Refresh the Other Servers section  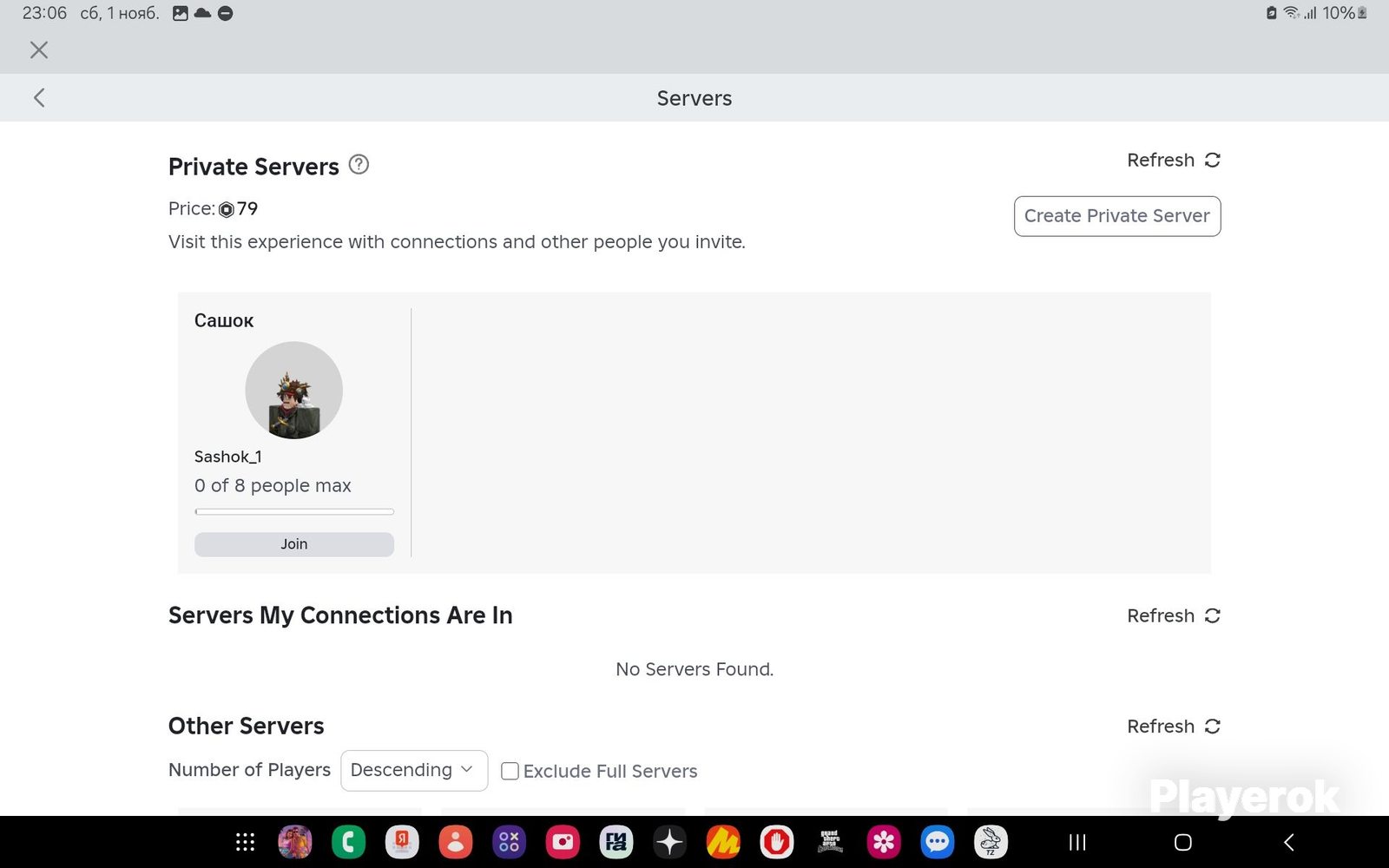pos(1174,727)
